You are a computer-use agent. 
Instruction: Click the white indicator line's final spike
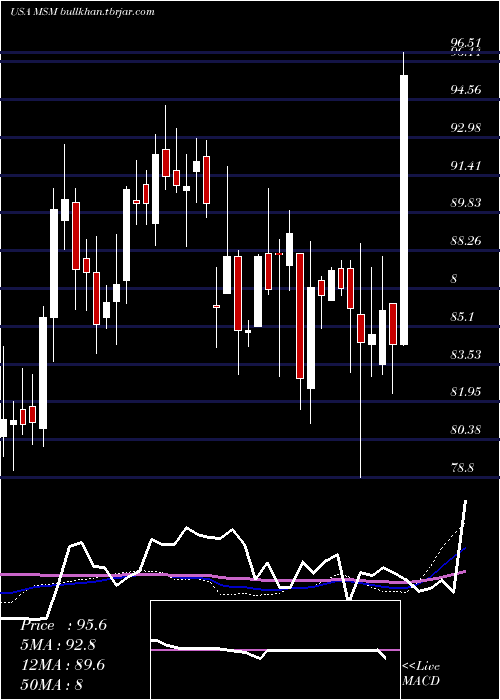pyautogui.click(x=461, y=546)
